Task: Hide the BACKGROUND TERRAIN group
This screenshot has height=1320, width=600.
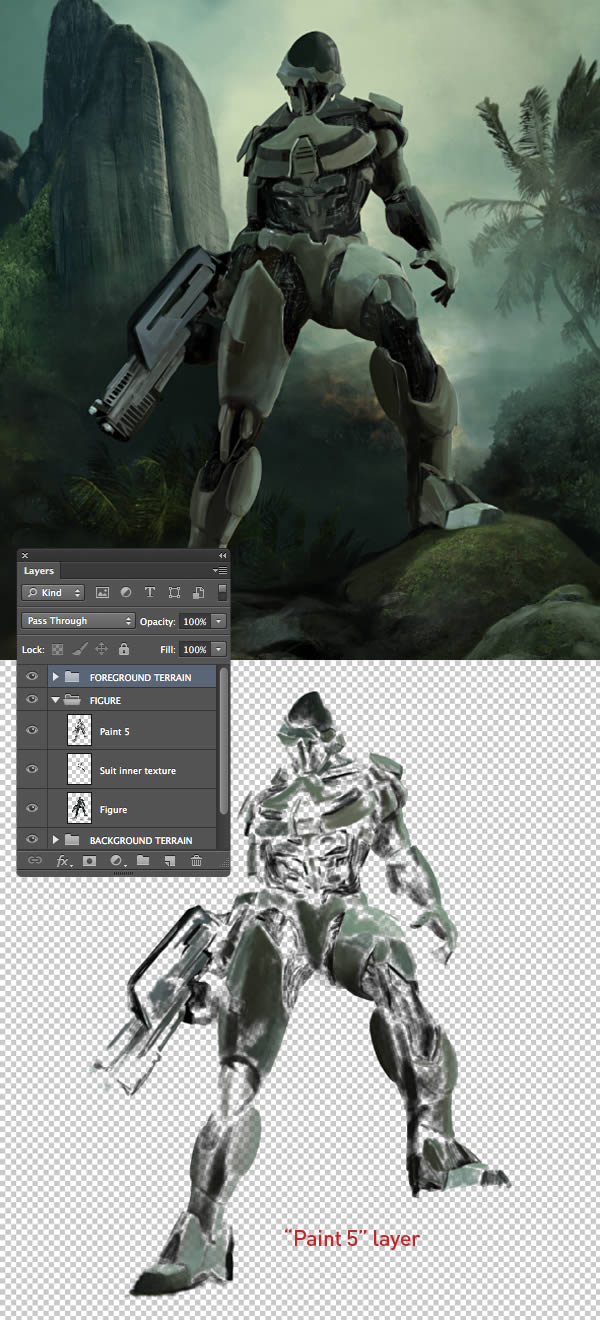Action: coord(32,840)
